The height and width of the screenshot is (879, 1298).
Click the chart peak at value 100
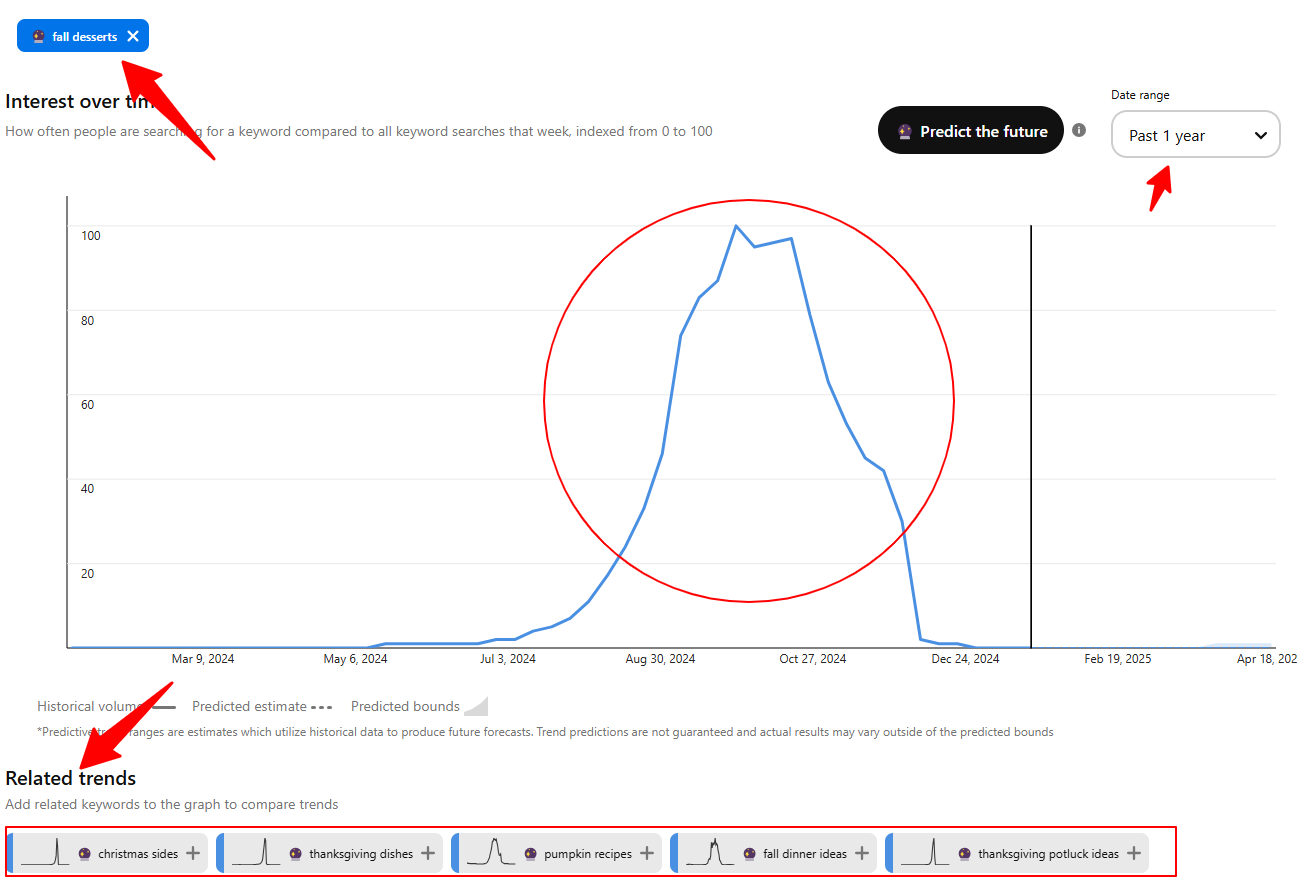(x=736, y=226)
